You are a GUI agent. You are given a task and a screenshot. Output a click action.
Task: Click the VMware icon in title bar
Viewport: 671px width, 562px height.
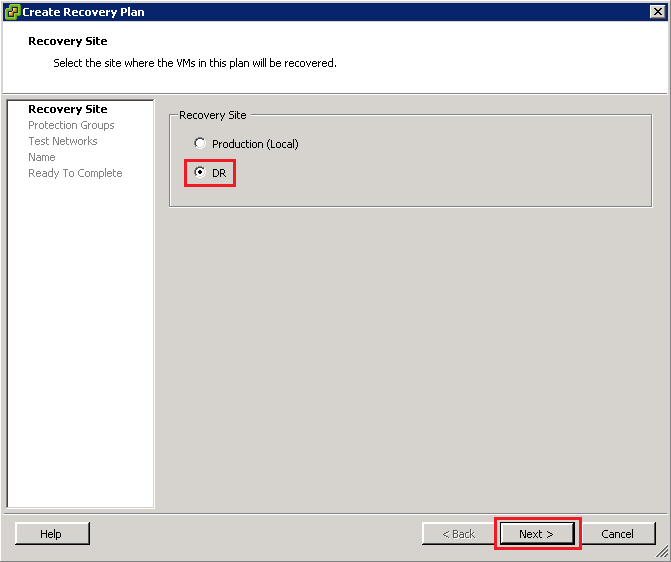point(12,12)
